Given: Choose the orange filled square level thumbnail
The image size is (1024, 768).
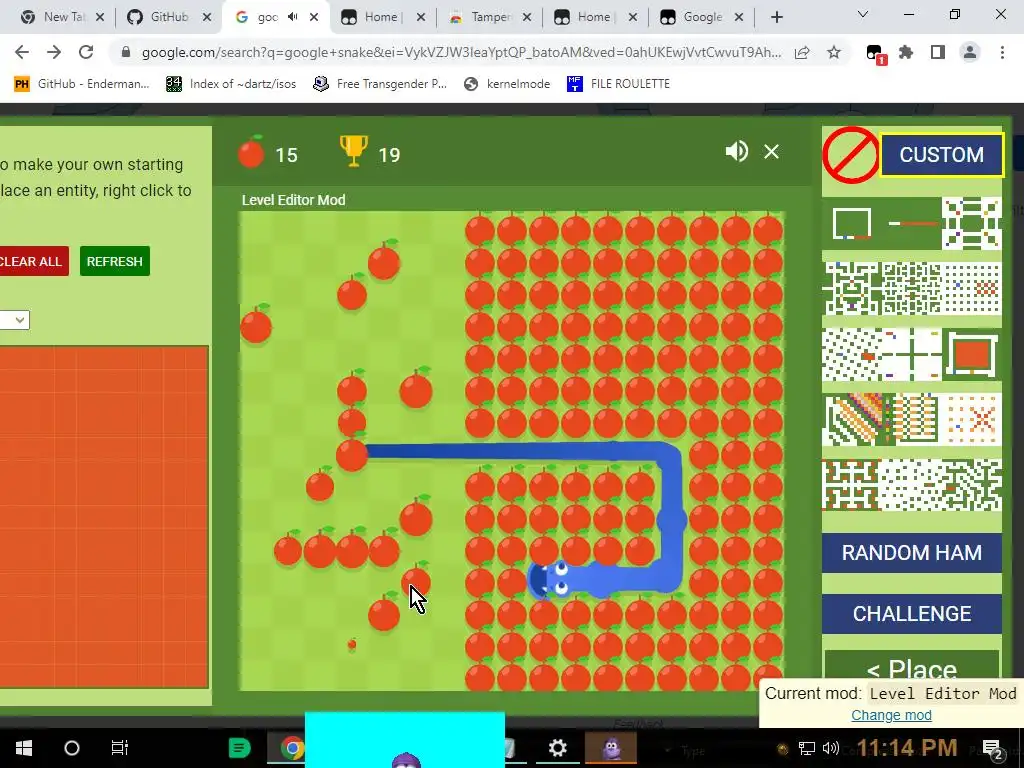Looking at the screenshot, I should click(971, 355).
